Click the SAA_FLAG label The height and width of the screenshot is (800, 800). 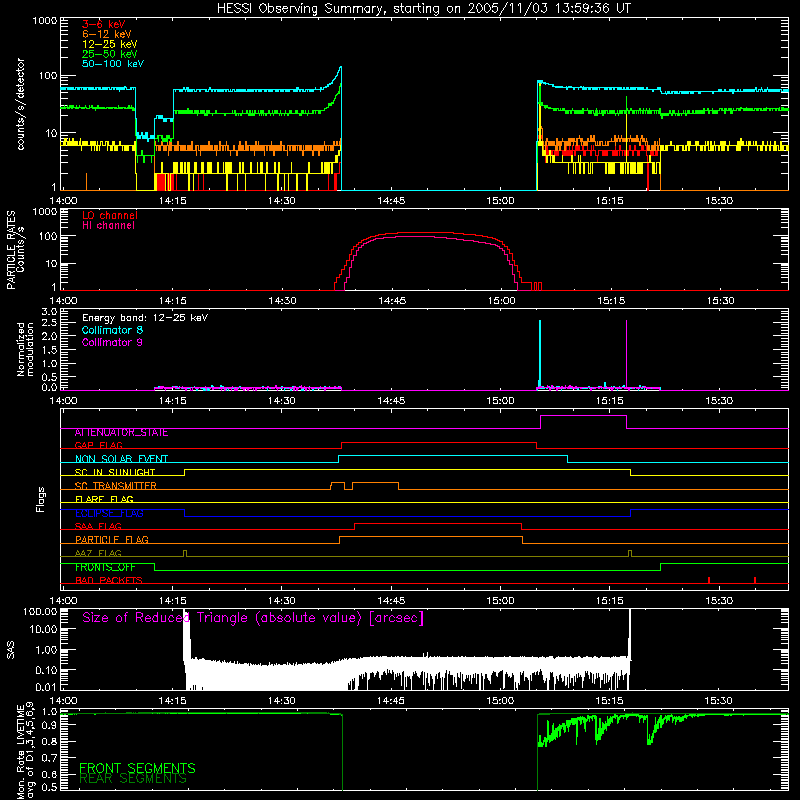pos(98,526)
